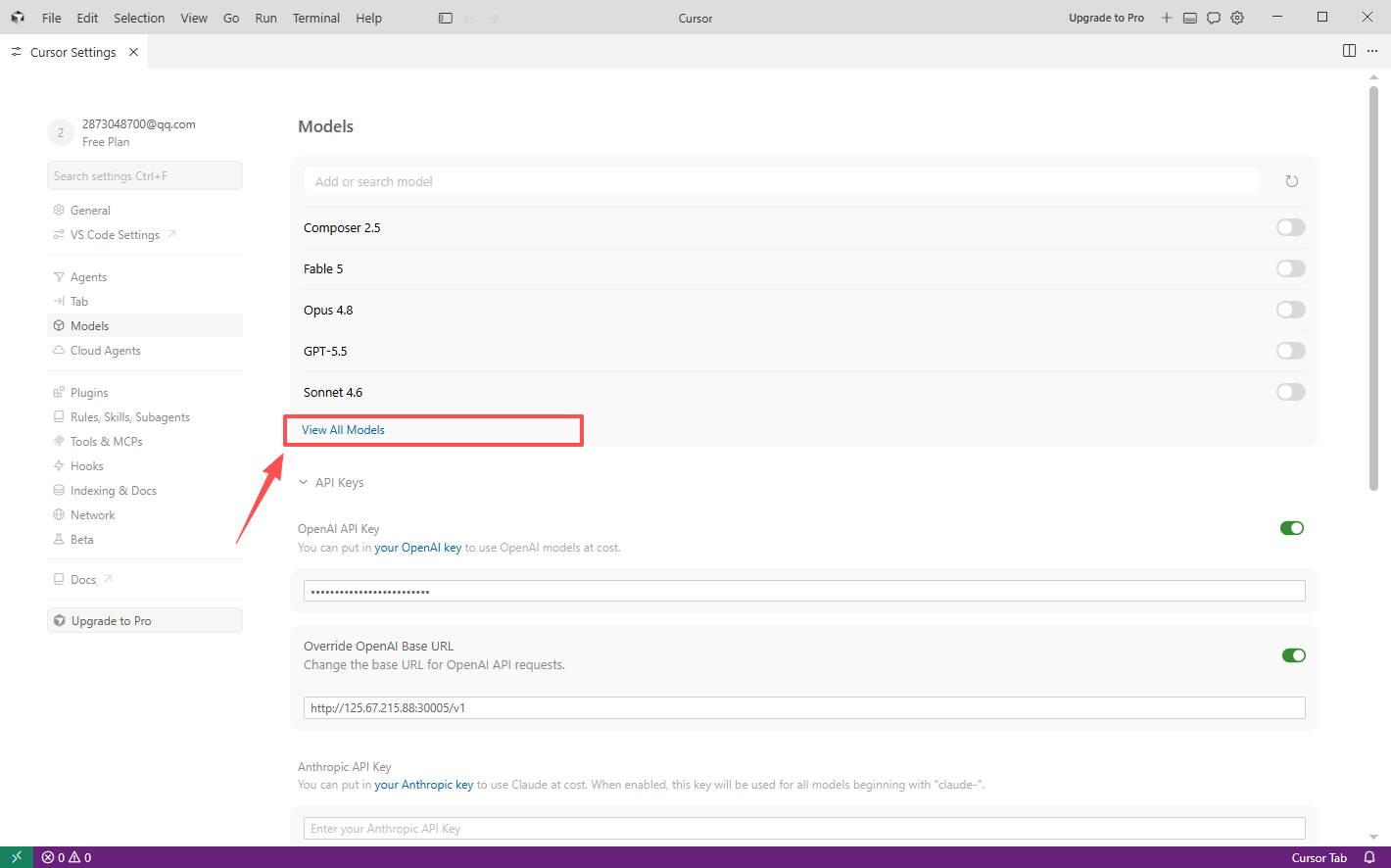The image size is (1391, 868).
Task: Select Models in settings sidebar
Action: [x=145, y=326]
